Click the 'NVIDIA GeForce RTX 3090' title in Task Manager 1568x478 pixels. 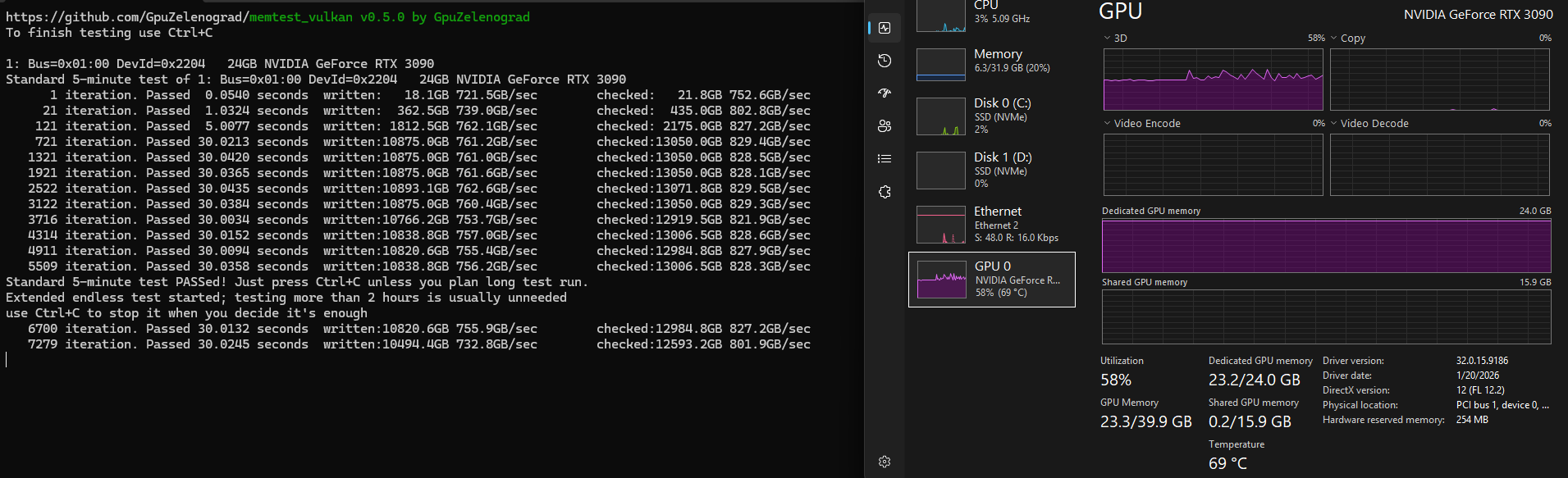(1478, 15)
